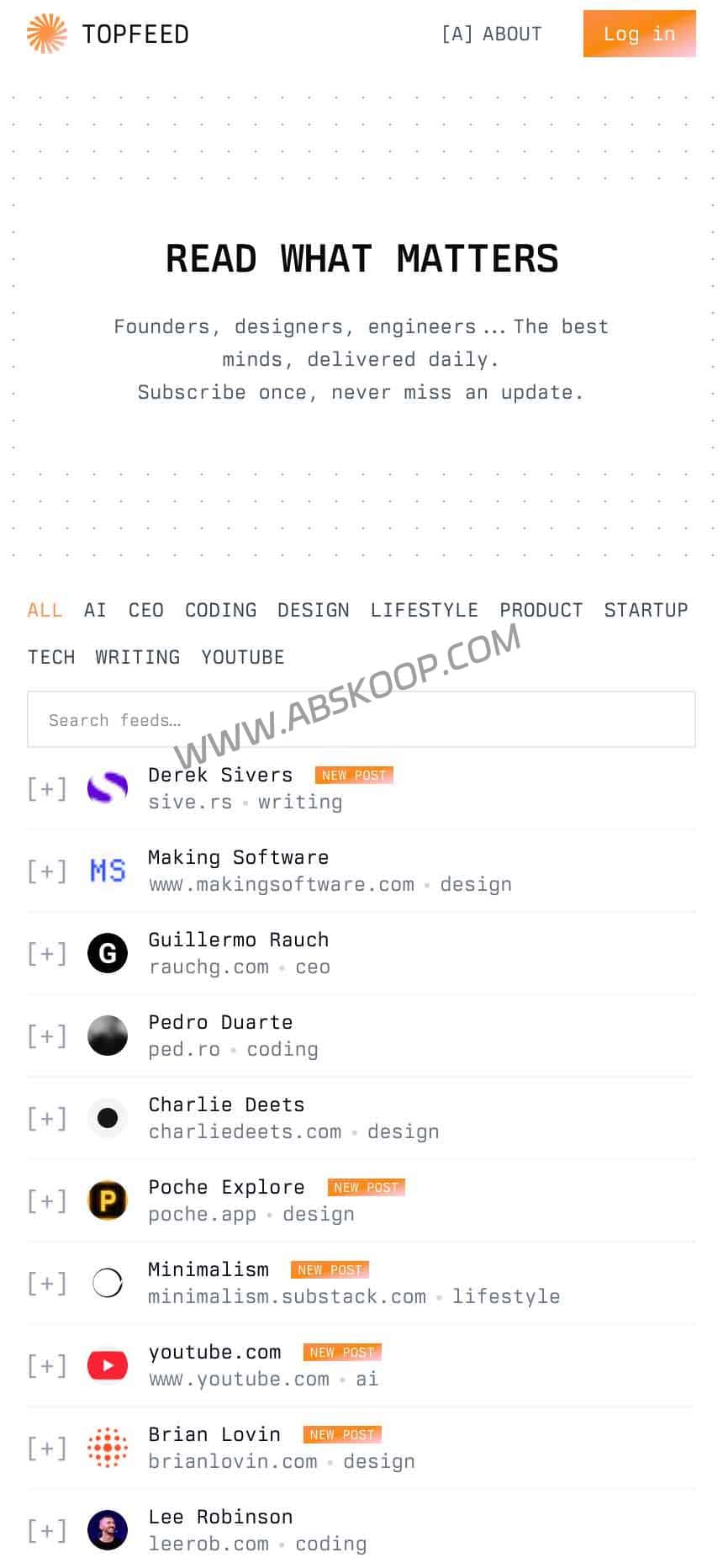
Task: Click the Search feeds input field
Action: [x=361, y=720]
